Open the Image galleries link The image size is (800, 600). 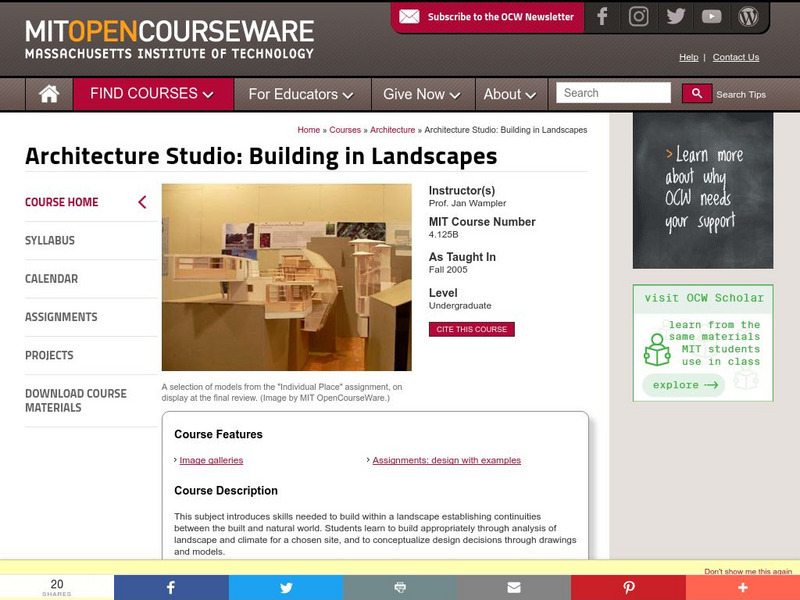coord(211,460)
